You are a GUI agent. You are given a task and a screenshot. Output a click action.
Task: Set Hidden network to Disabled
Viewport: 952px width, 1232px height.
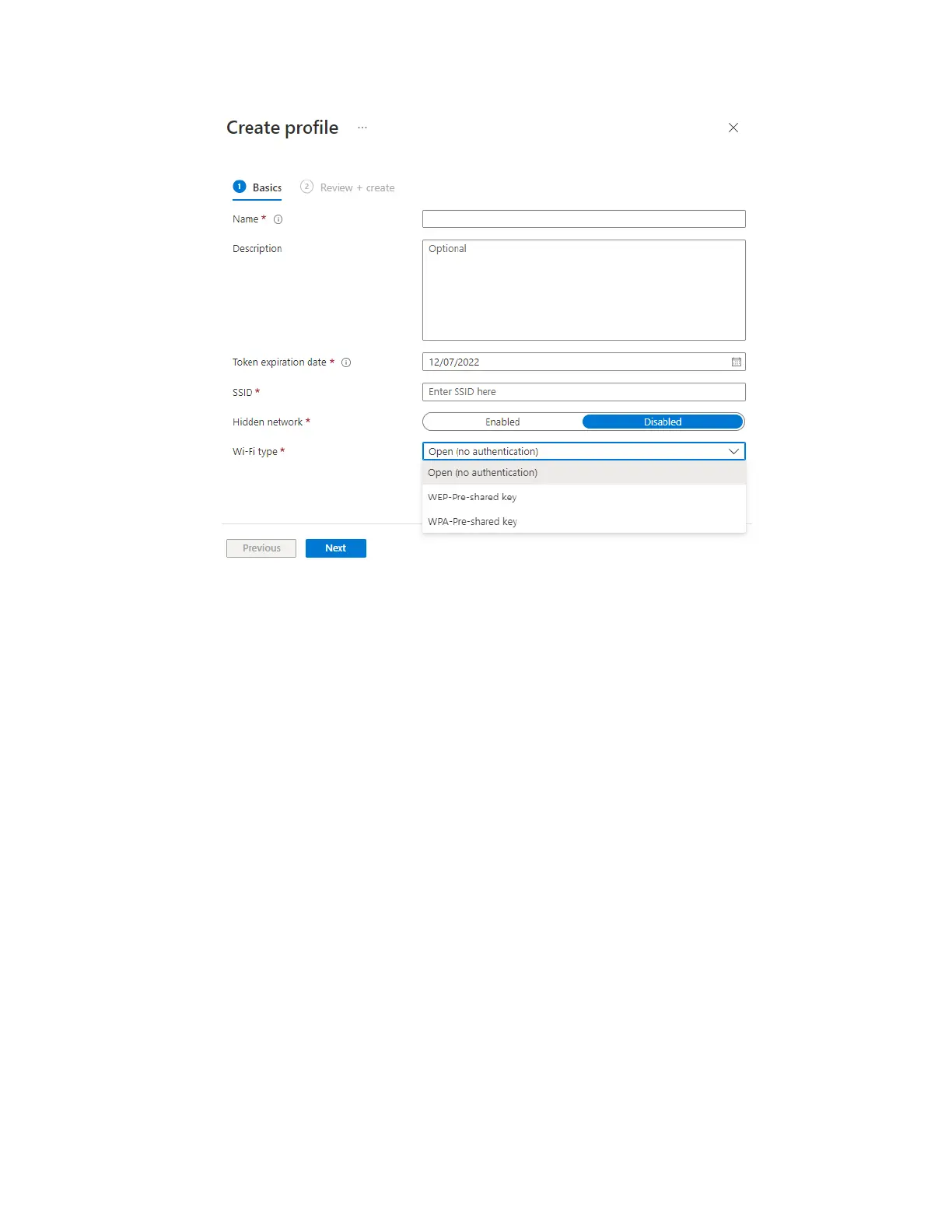coord(663,422)
